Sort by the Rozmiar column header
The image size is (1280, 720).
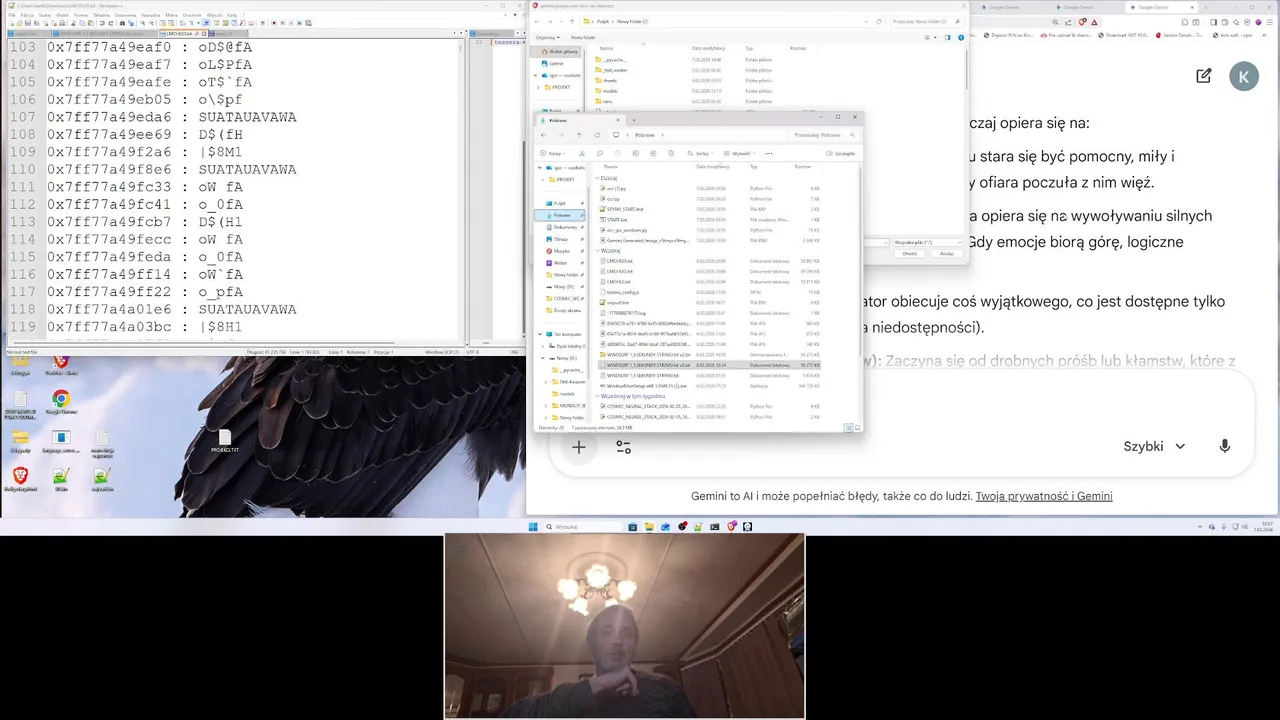point(802,166)
